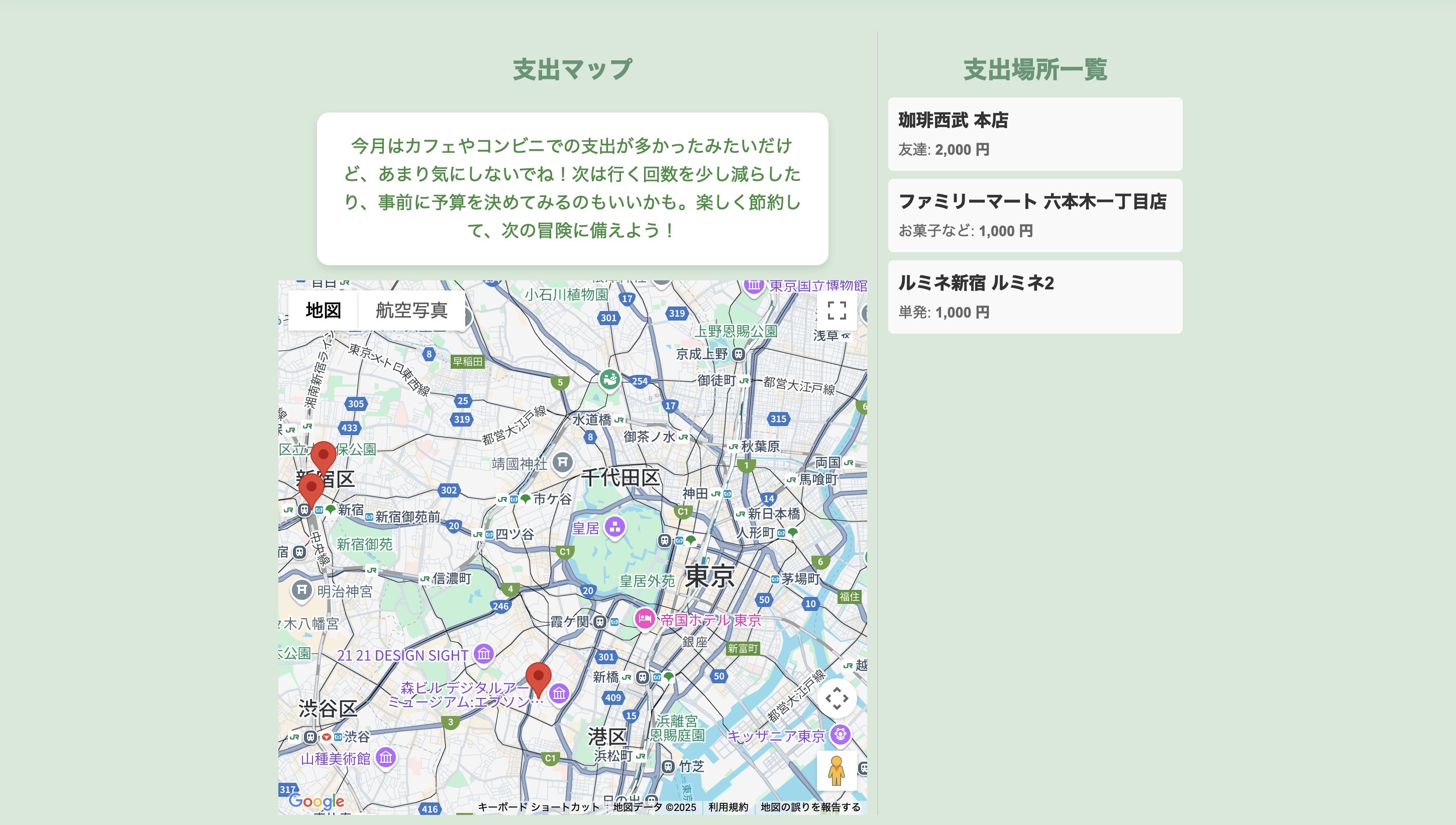Click 地図の誤りを報告する link
Image resolution: width=1456 pixels, height=825 pixels.
[810, 807]
